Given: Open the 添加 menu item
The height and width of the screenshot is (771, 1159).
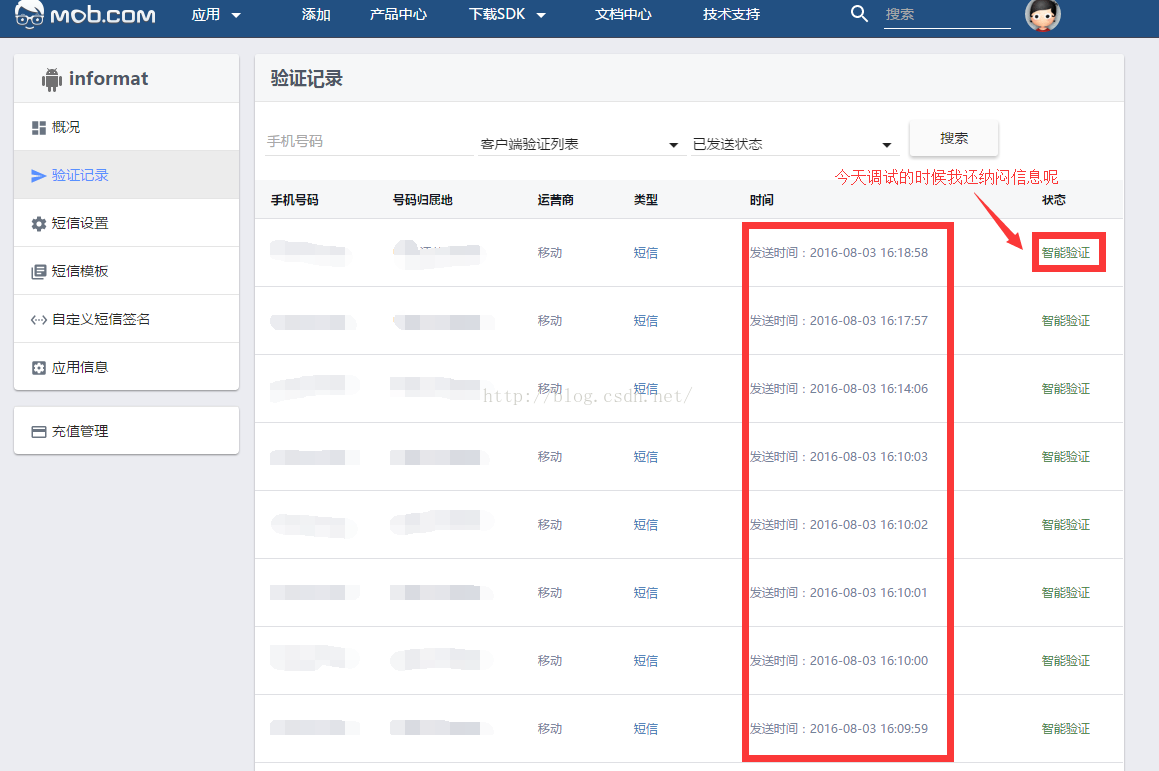Looking at the screenshot, I should tap(316, 15).
